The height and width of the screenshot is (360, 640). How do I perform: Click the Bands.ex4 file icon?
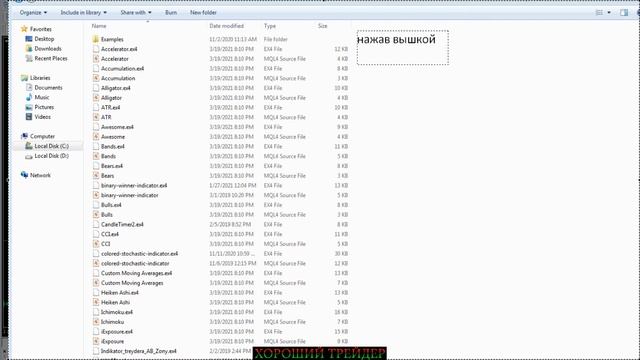pos(96,146)
